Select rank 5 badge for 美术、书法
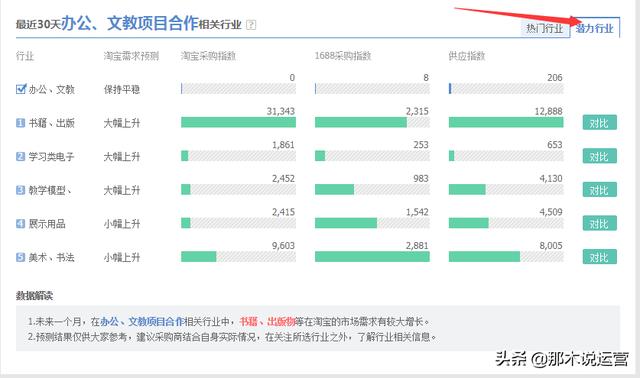640x378 pixels. [20, 257]
